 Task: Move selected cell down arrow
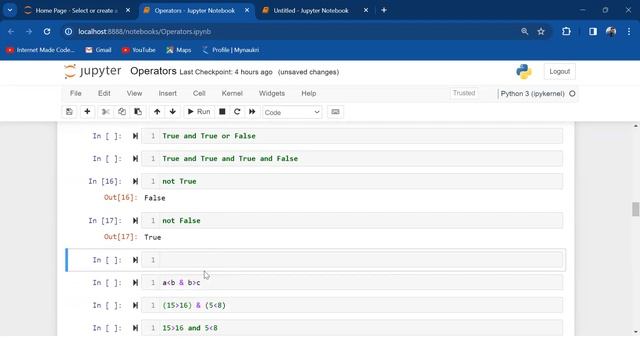point(173,112)
